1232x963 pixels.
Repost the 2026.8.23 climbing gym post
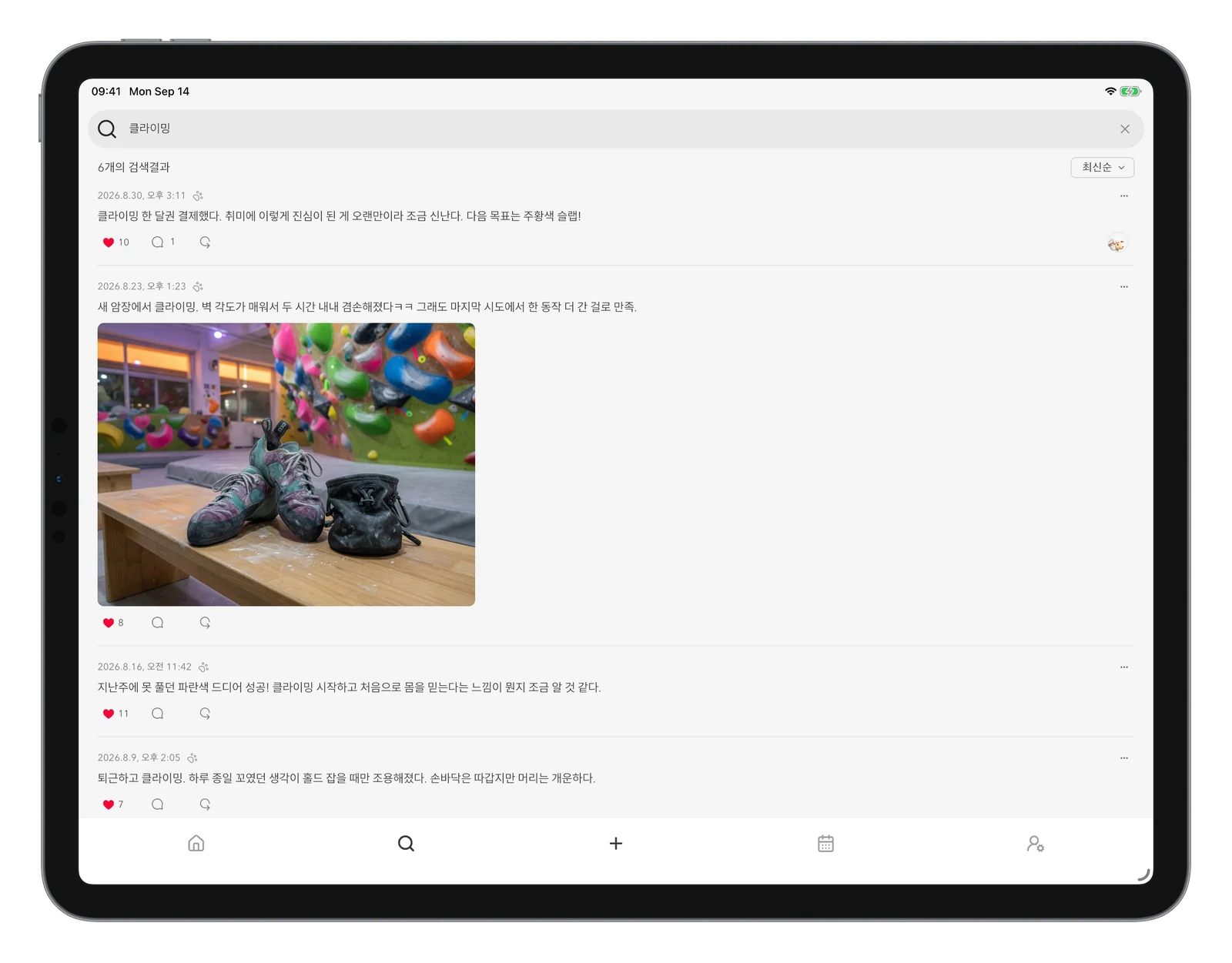coord(205,622)
